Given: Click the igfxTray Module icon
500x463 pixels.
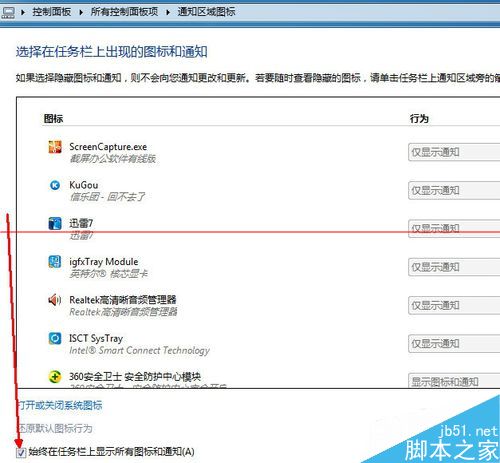Looking at the screenshot, I should (55, 262).
